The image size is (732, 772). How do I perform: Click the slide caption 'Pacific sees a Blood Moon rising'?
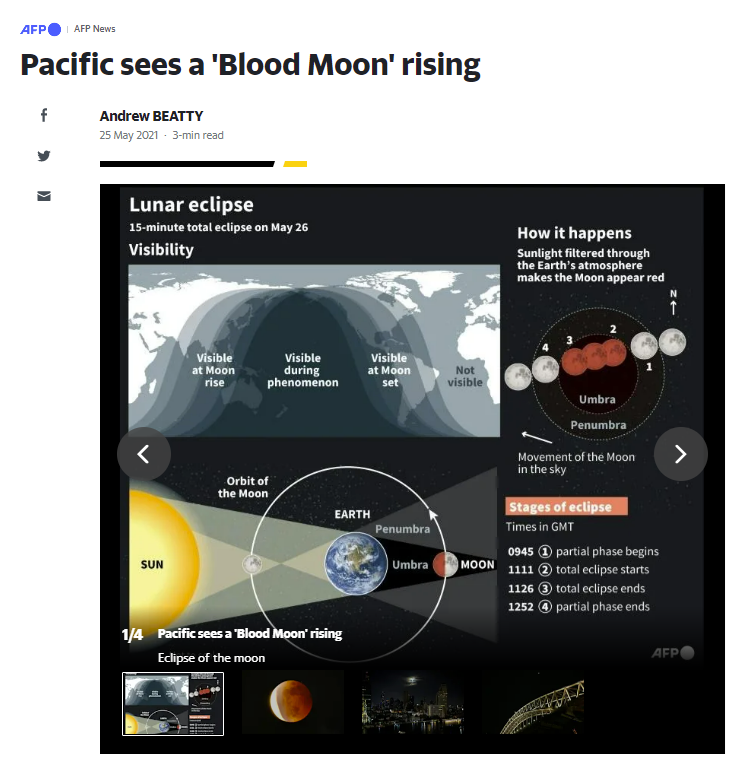coord(249,634)
